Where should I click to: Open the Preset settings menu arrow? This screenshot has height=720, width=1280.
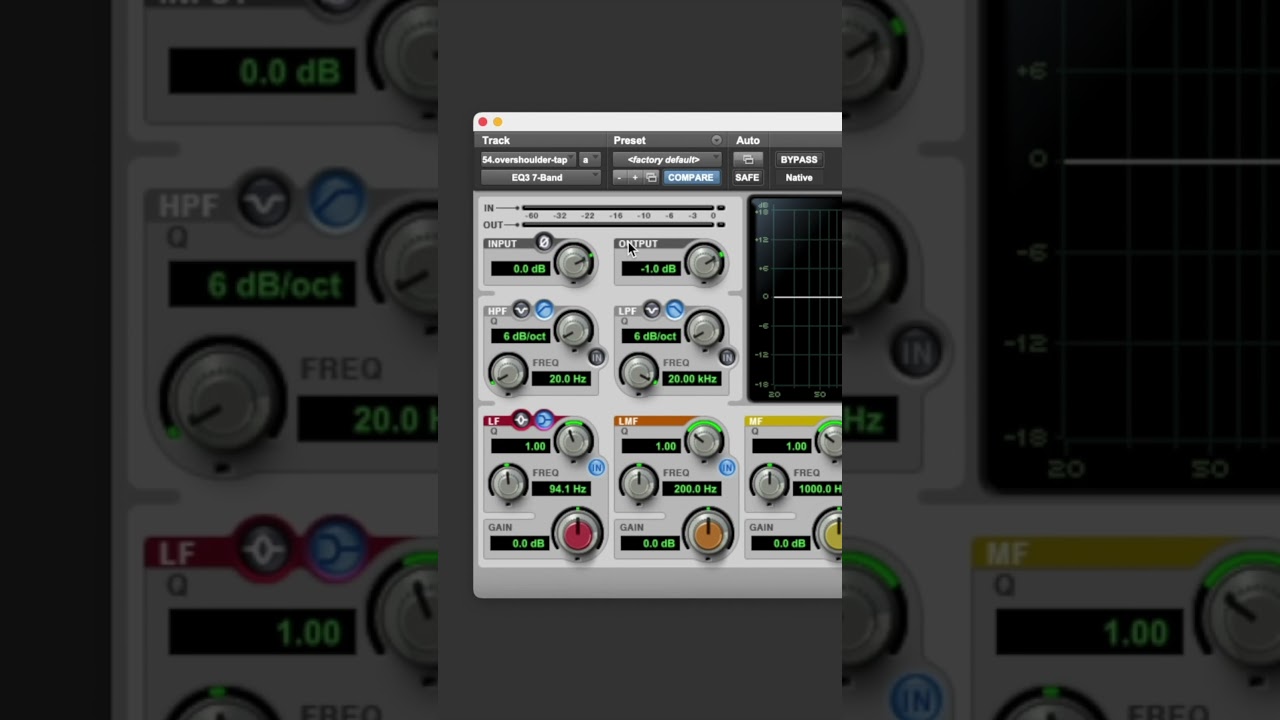click(x=716, y=140)
